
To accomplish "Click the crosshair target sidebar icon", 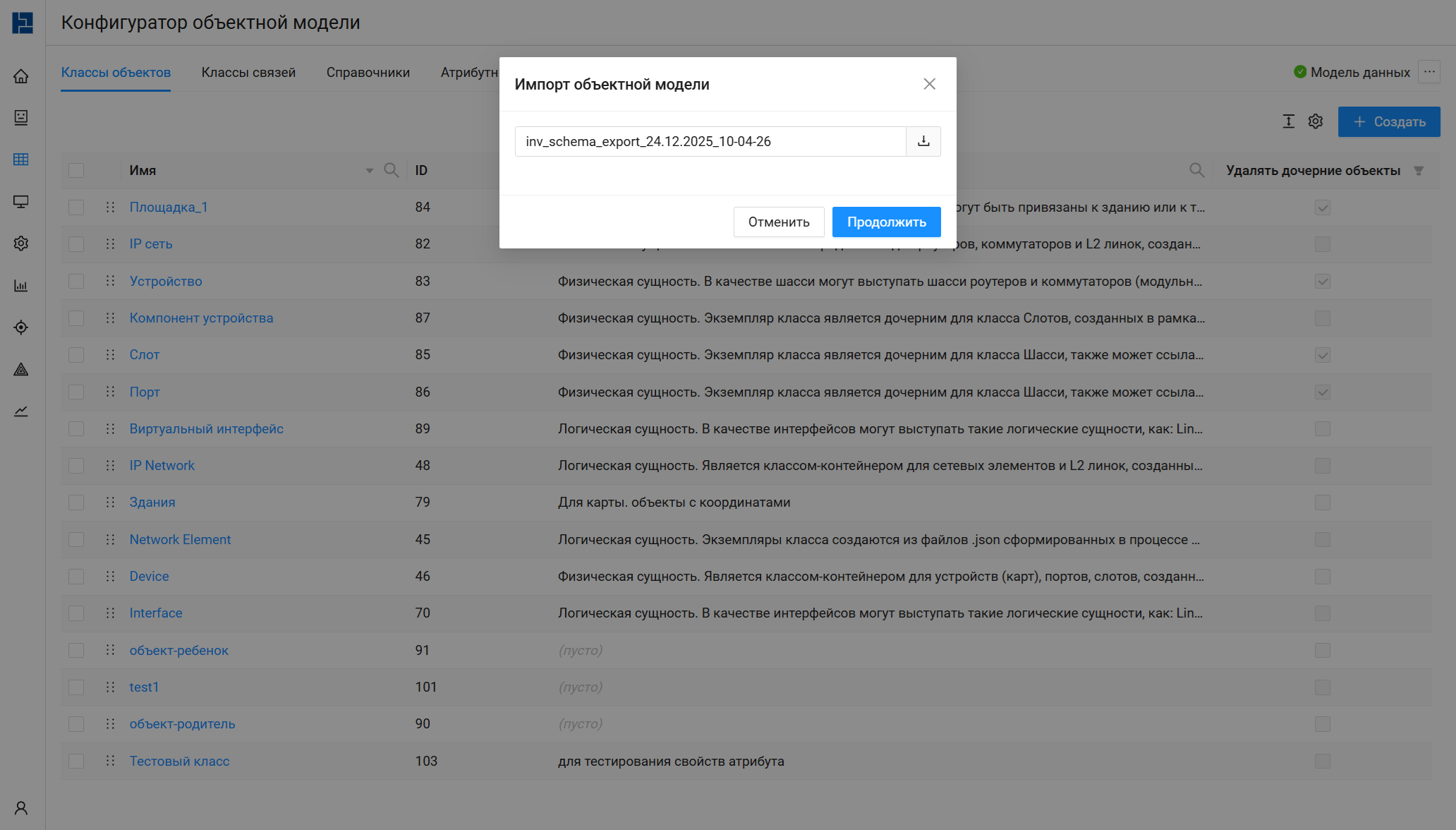I will 21,327.
